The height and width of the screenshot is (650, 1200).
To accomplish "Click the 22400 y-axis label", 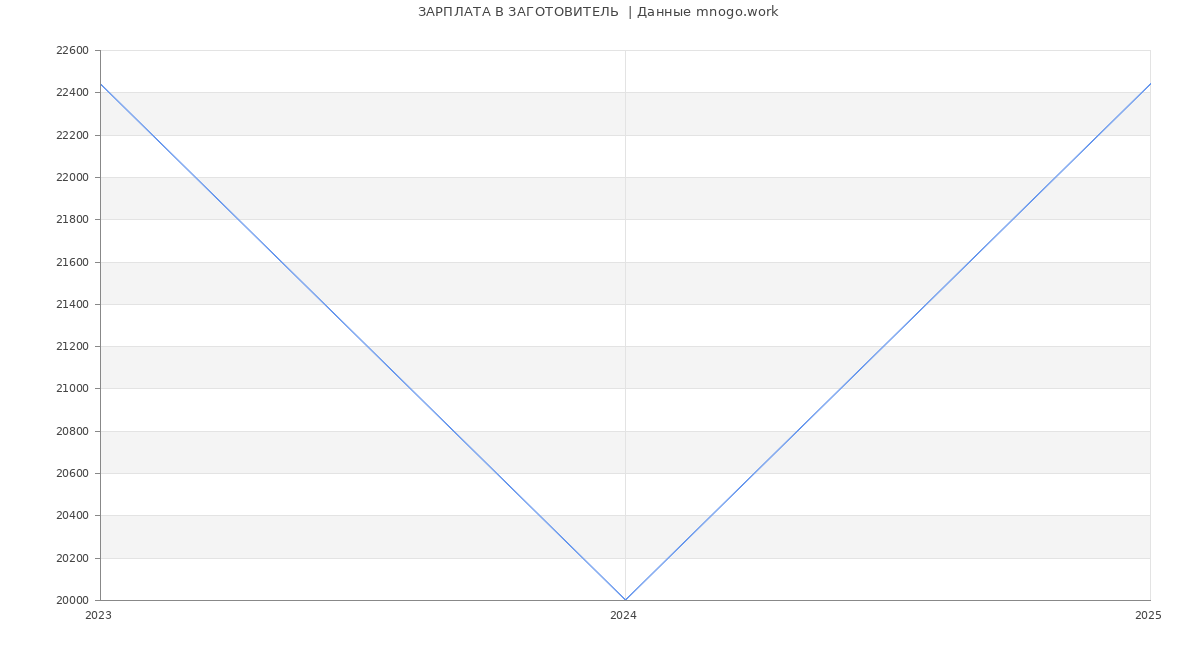I will [72, 93].
